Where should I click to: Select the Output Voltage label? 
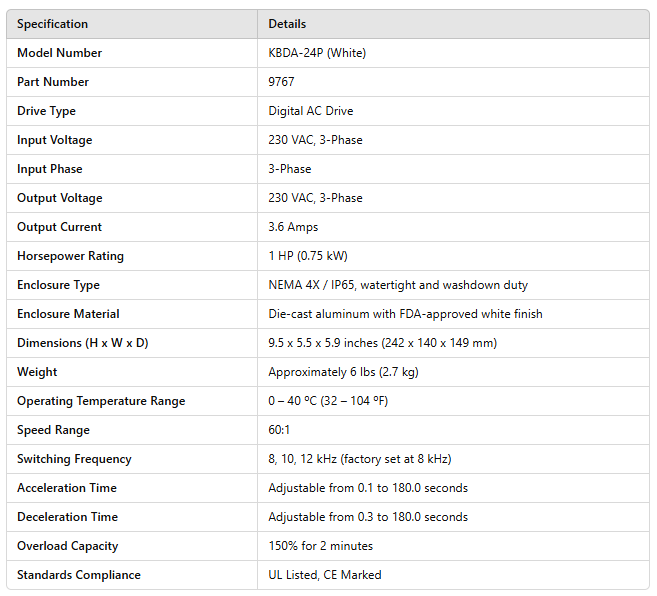(59, 198)
